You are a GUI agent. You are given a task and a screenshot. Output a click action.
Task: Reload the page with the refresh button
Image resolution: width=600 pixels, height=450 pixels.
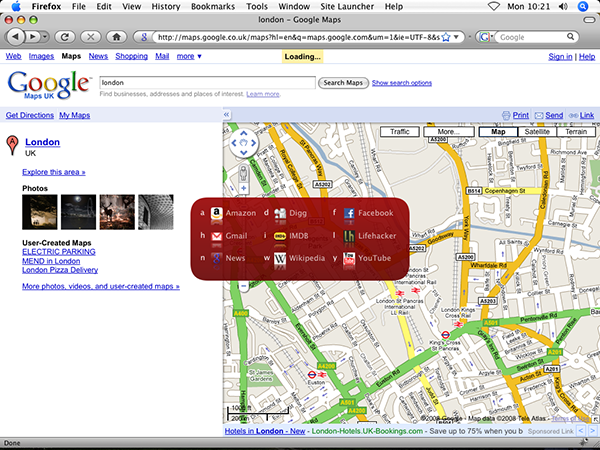click(65, 37)
